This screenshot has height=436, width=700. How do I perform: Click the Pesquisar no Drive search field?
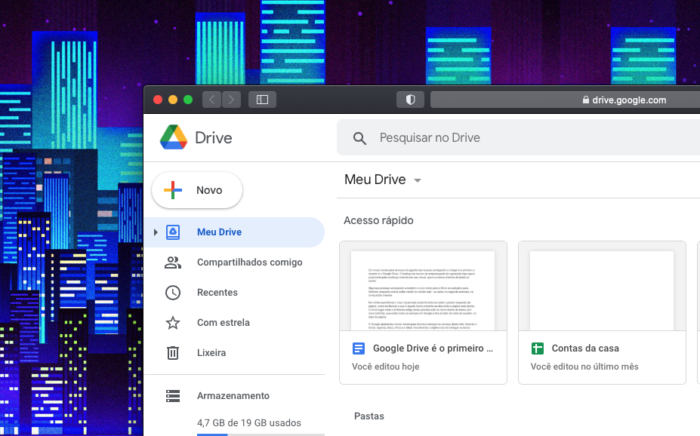[x=518, y=137]
